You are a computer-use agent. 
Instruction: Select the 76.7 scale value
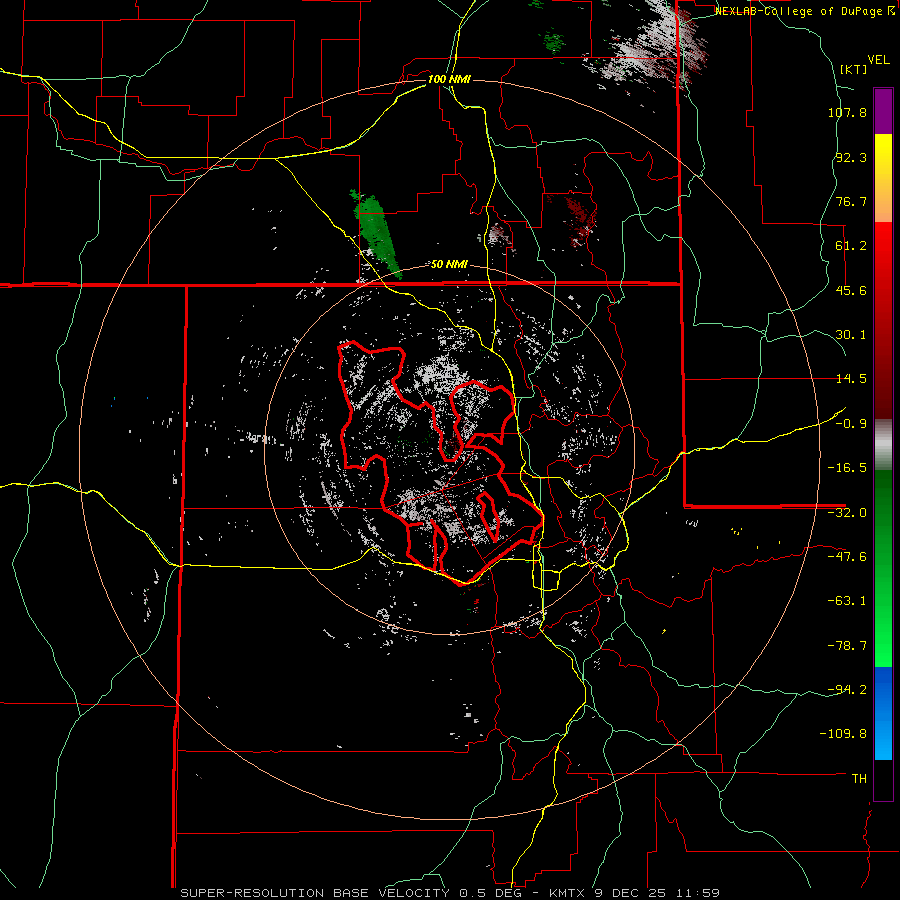click(851, 201)
